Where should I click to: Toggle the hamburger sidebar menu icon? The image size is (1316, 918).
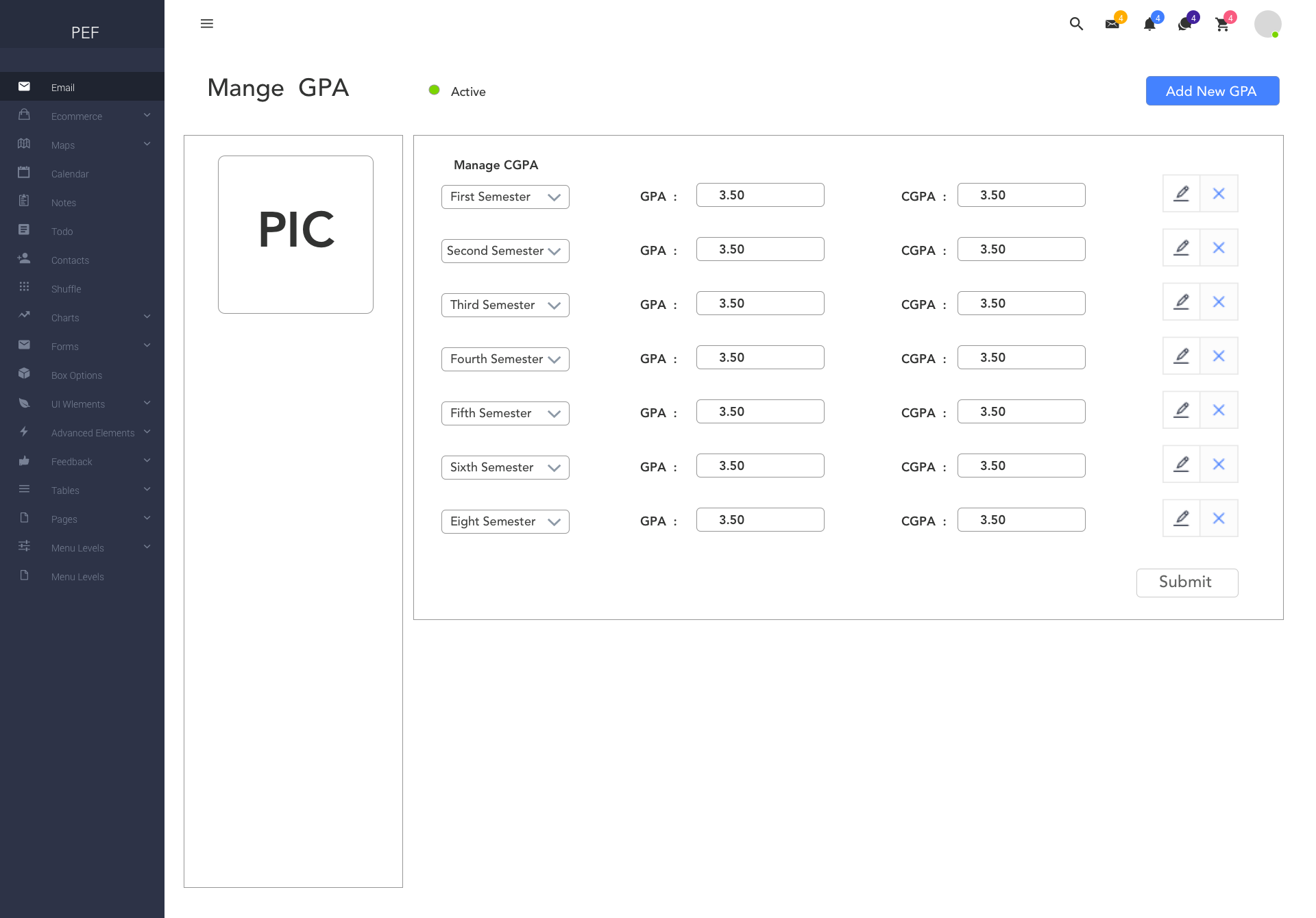pos(207,24)
